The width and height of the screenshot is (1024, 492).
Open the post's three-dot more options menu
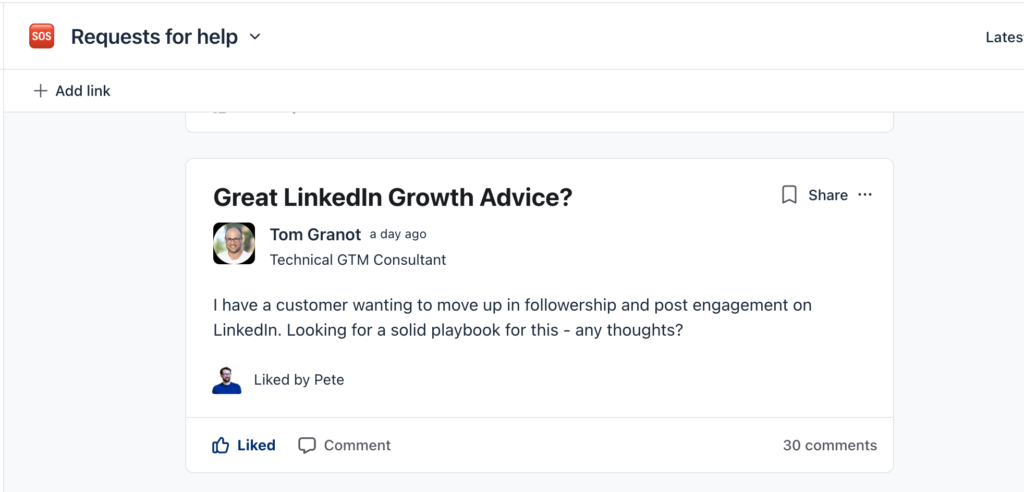(x=865, y=195)
